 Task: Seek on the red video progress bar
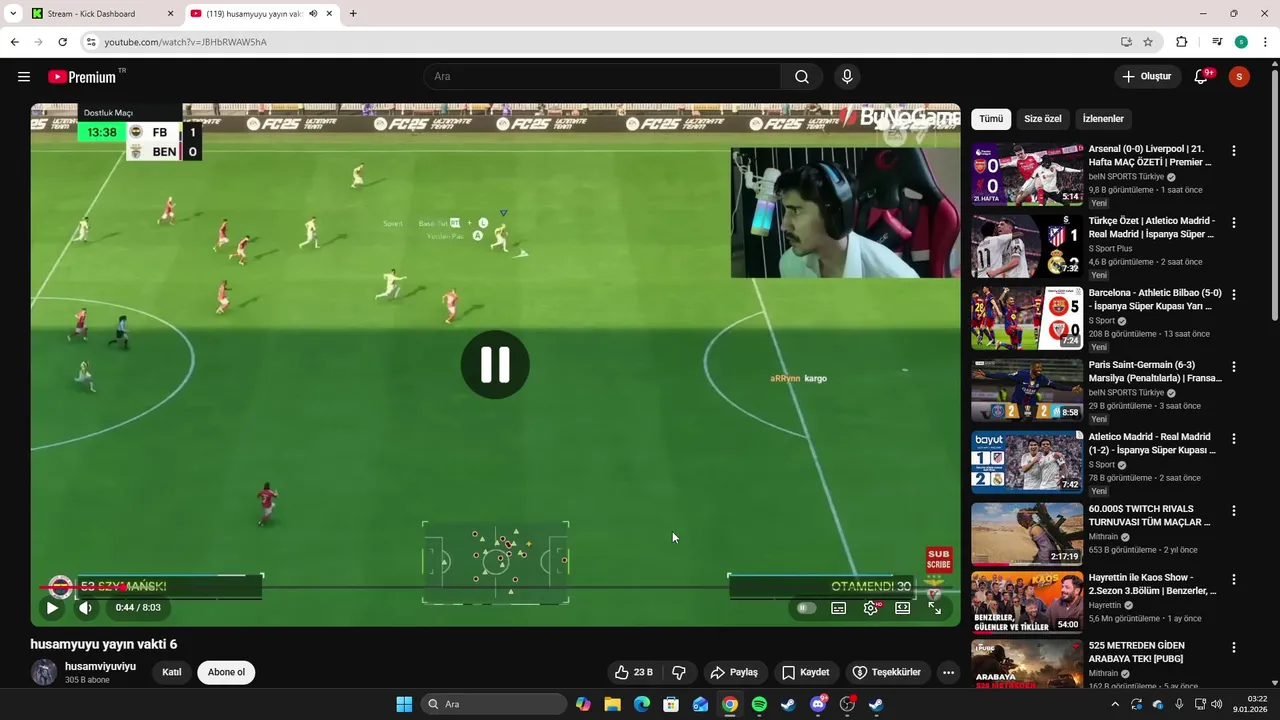(495, 588)
